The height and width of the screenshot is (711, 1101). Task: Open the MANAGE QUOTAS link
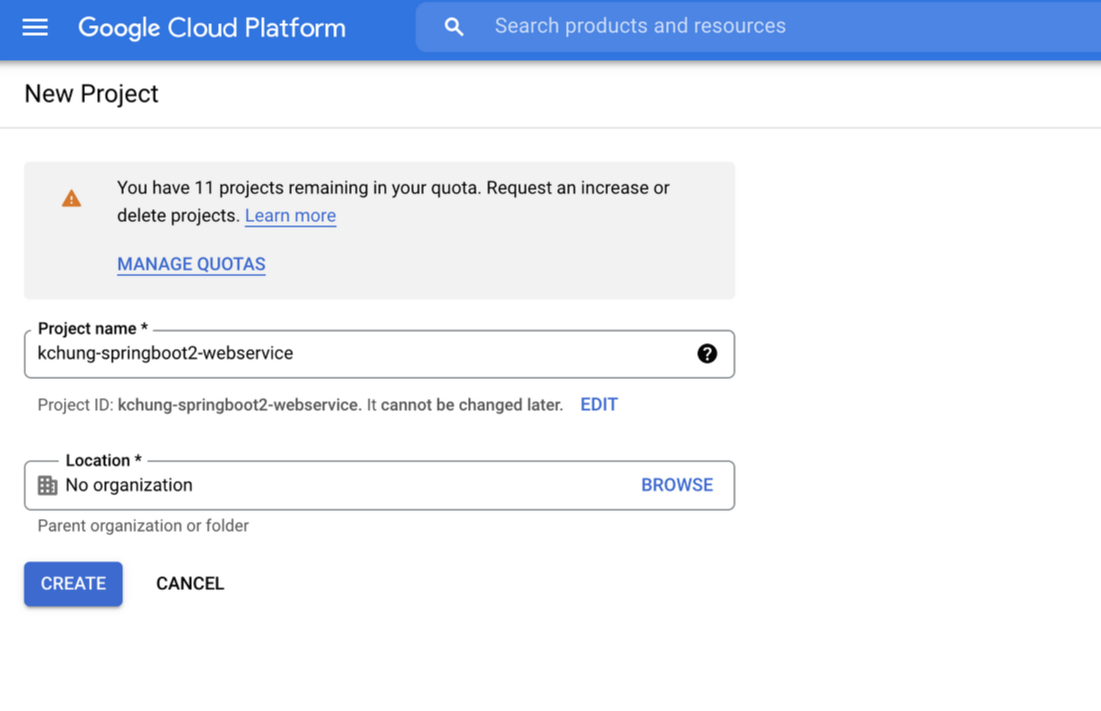(191, 264)
